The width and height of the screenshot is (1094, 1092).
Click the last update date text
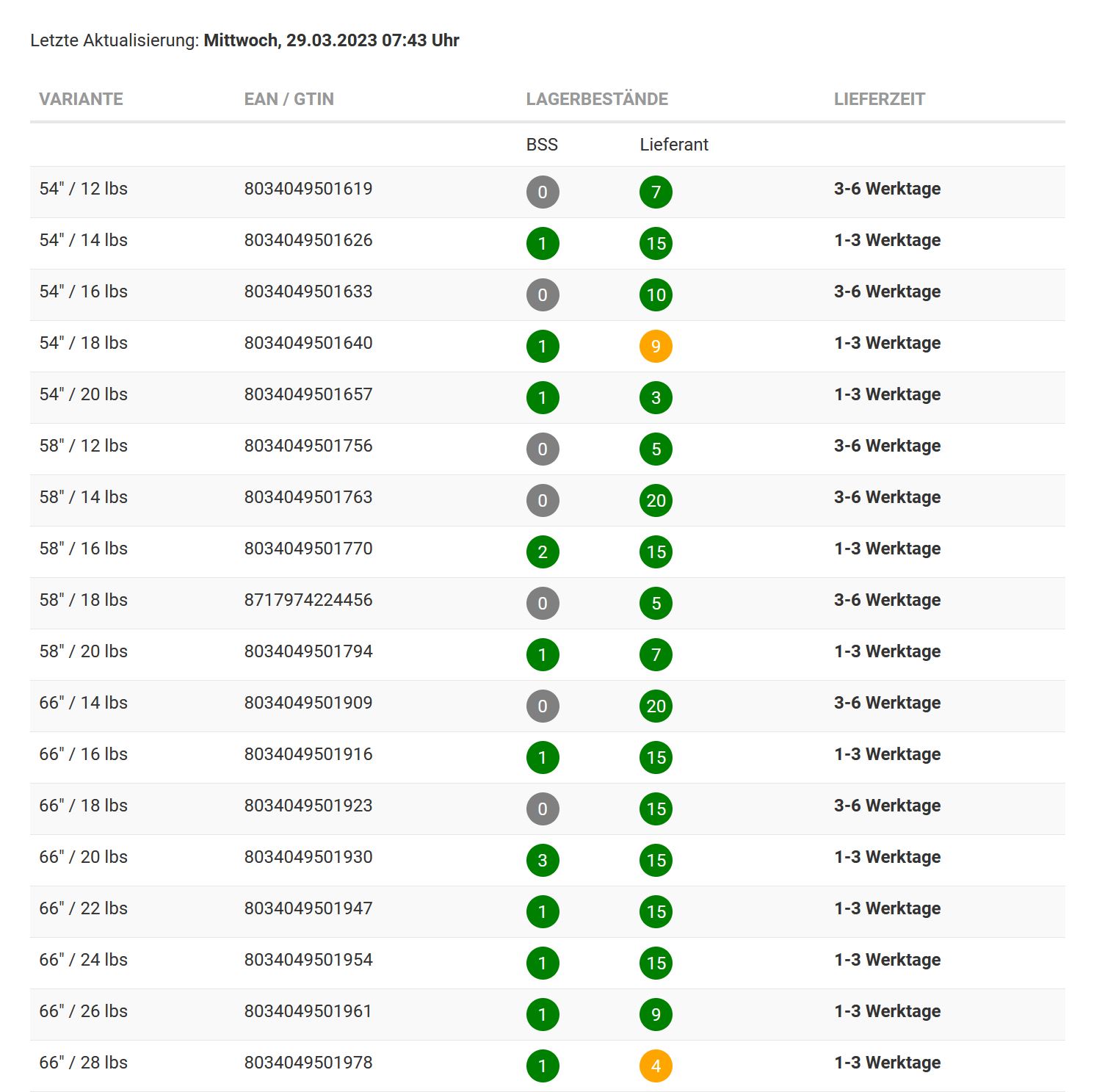click(331, 40)
